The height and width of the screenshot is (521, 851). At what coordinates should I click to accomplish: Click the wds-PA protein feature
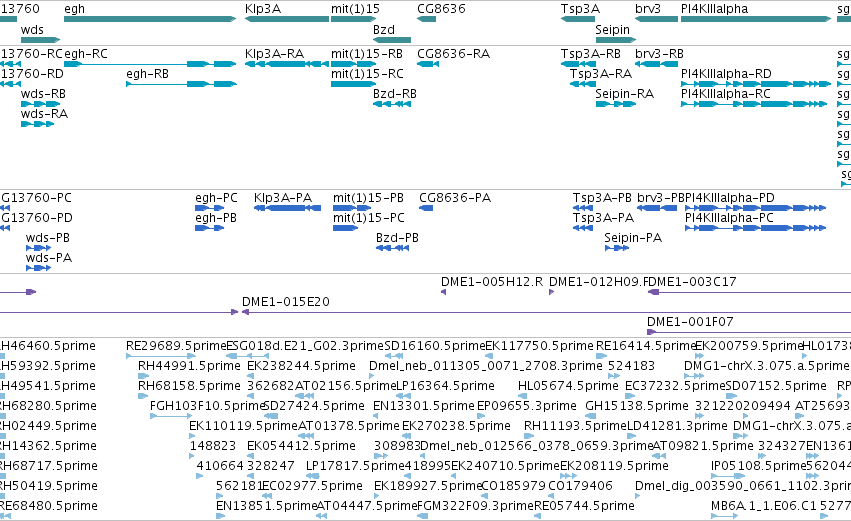(x=39, y=268)
